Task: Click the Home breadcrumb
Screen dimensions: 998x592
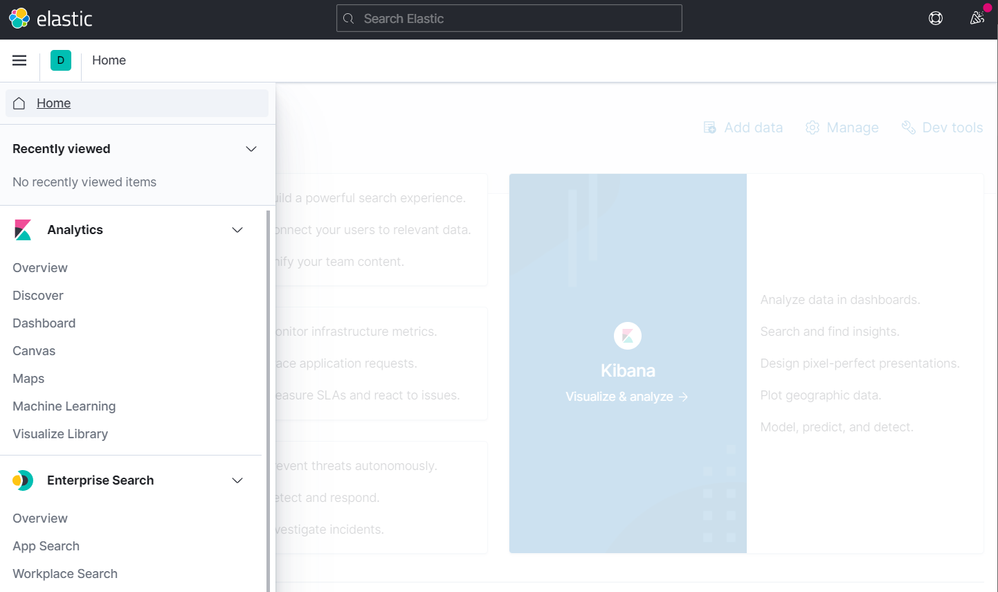Action: (109, 60)
